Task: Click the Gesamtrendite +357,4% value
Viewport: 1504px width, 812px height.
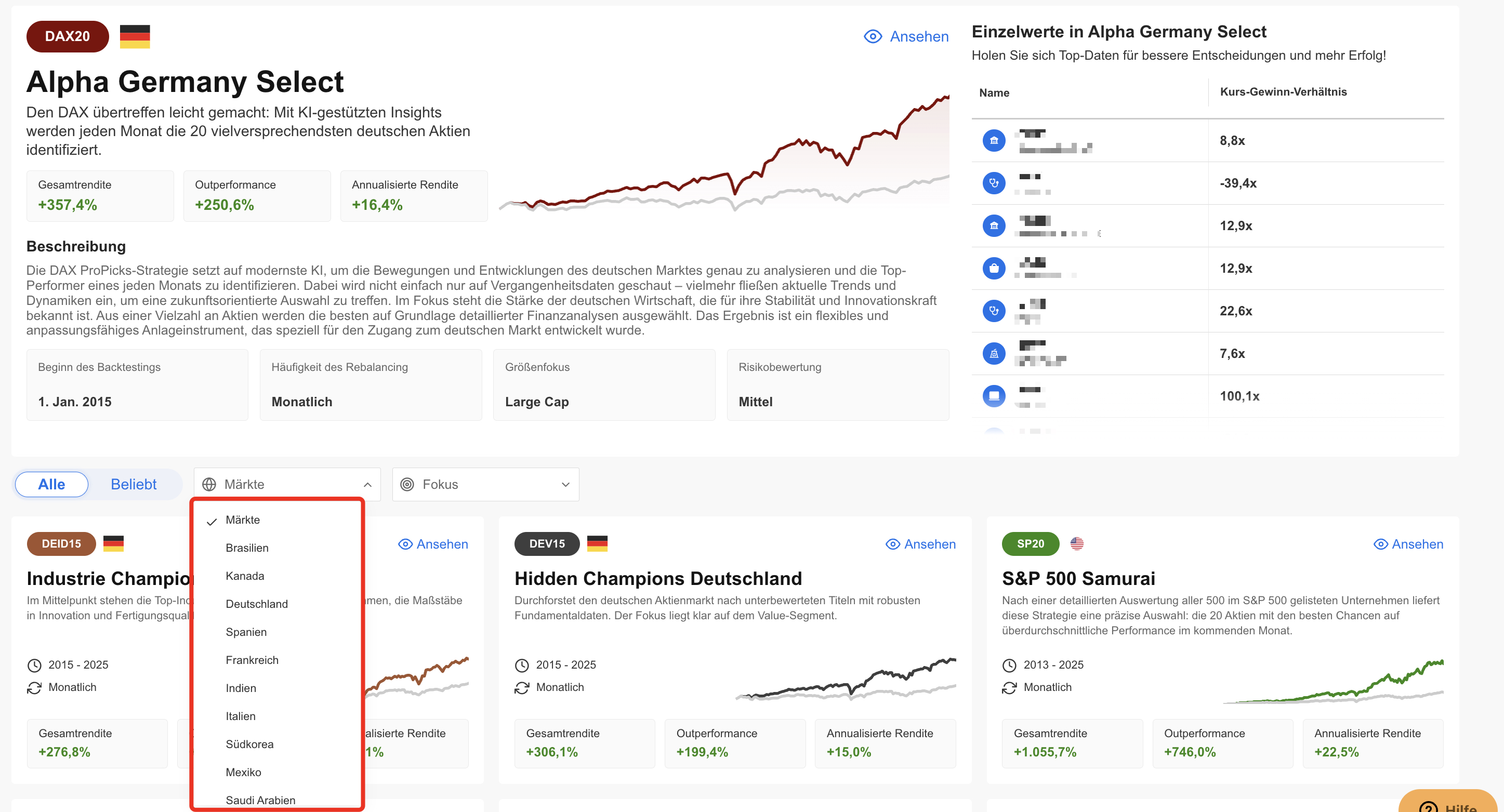Action: pos(68,206)
